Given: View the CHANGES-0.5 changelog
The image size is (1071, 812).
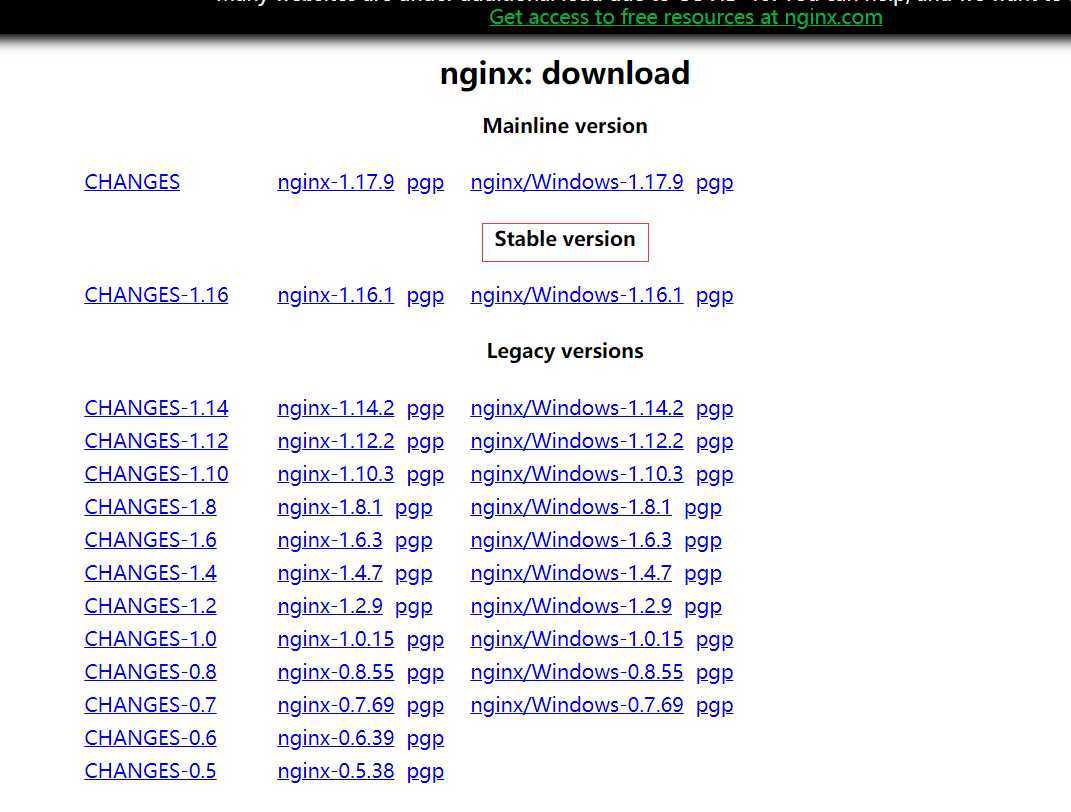Looking at the screenshot, I should pyautogui.click(x=150, y=770).
